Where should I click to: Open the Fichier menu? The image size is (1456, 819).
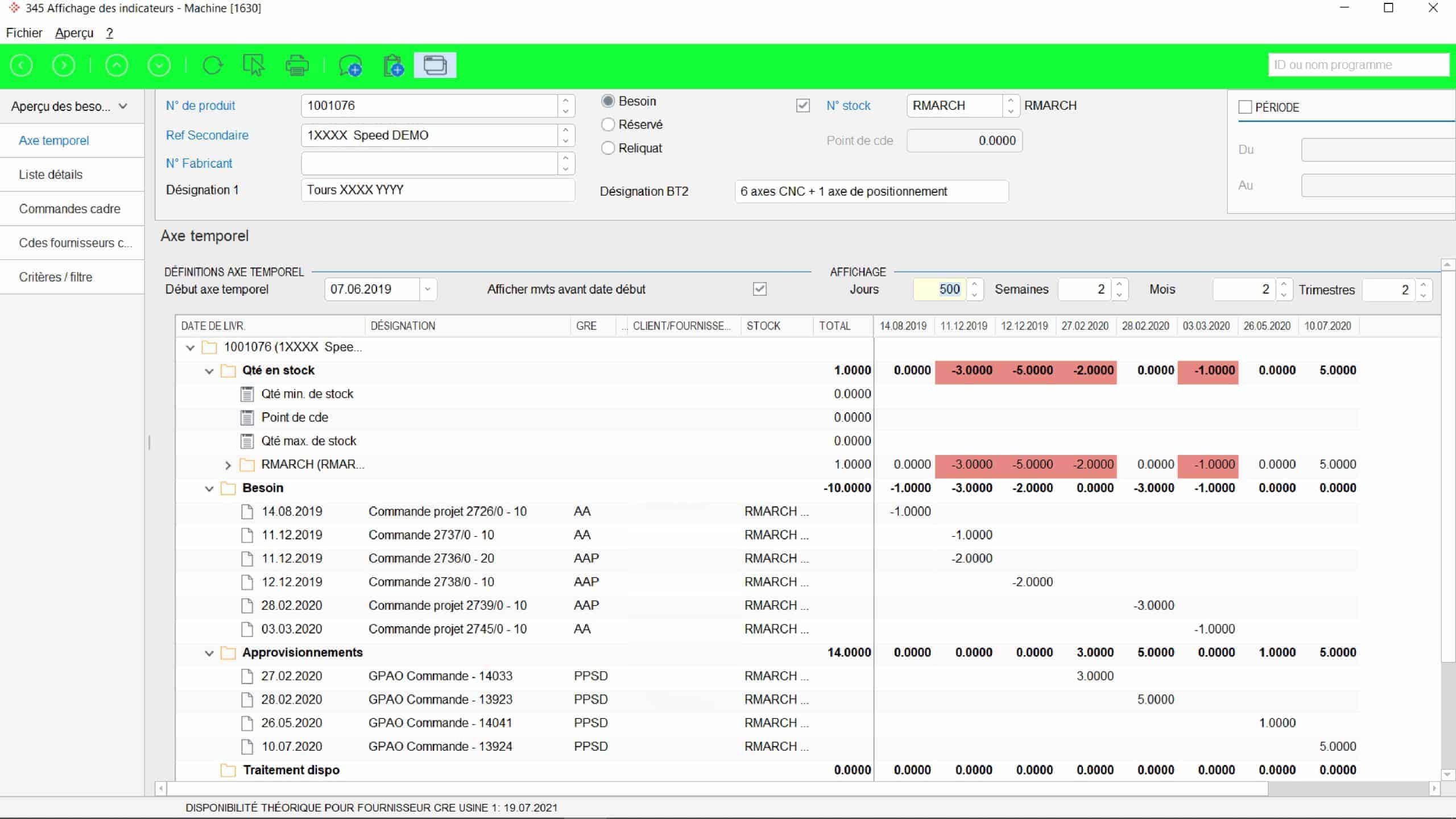[24, 33]
